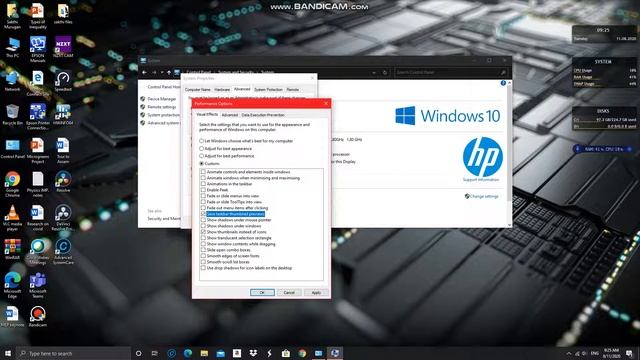The height and width of the screenshot is (360, 640).
Task: Open the WinRAR desktop icon
Action: (12, 249)
